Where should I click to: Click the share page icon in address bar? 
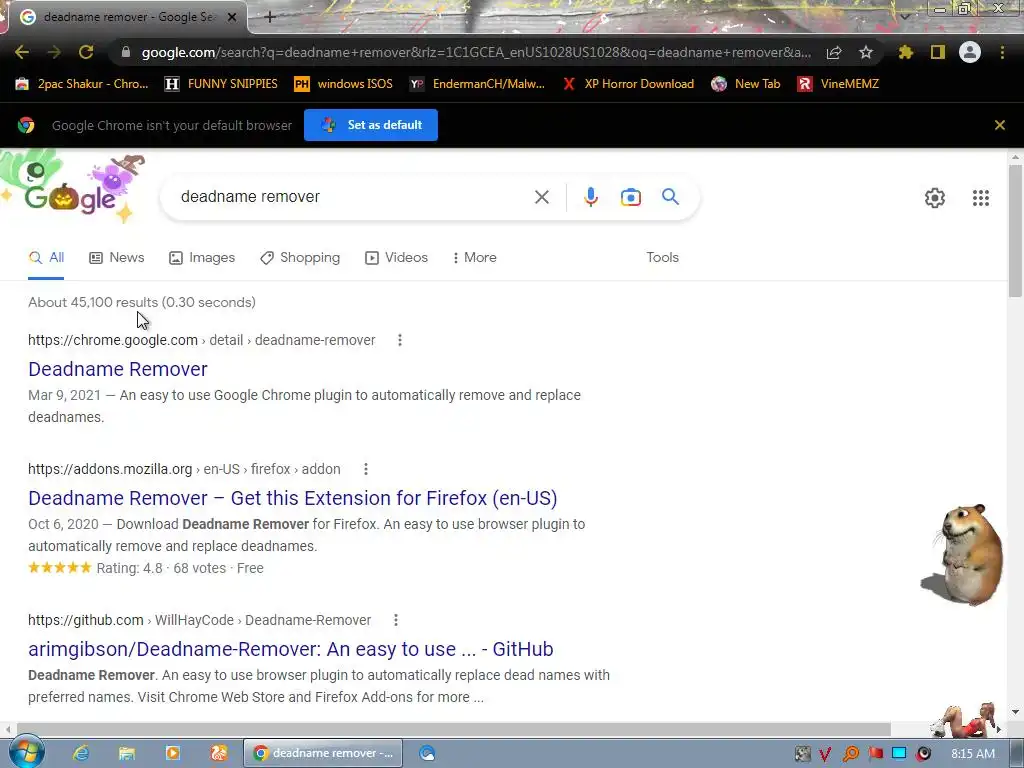pyautogui.click(x=834, y=52)
